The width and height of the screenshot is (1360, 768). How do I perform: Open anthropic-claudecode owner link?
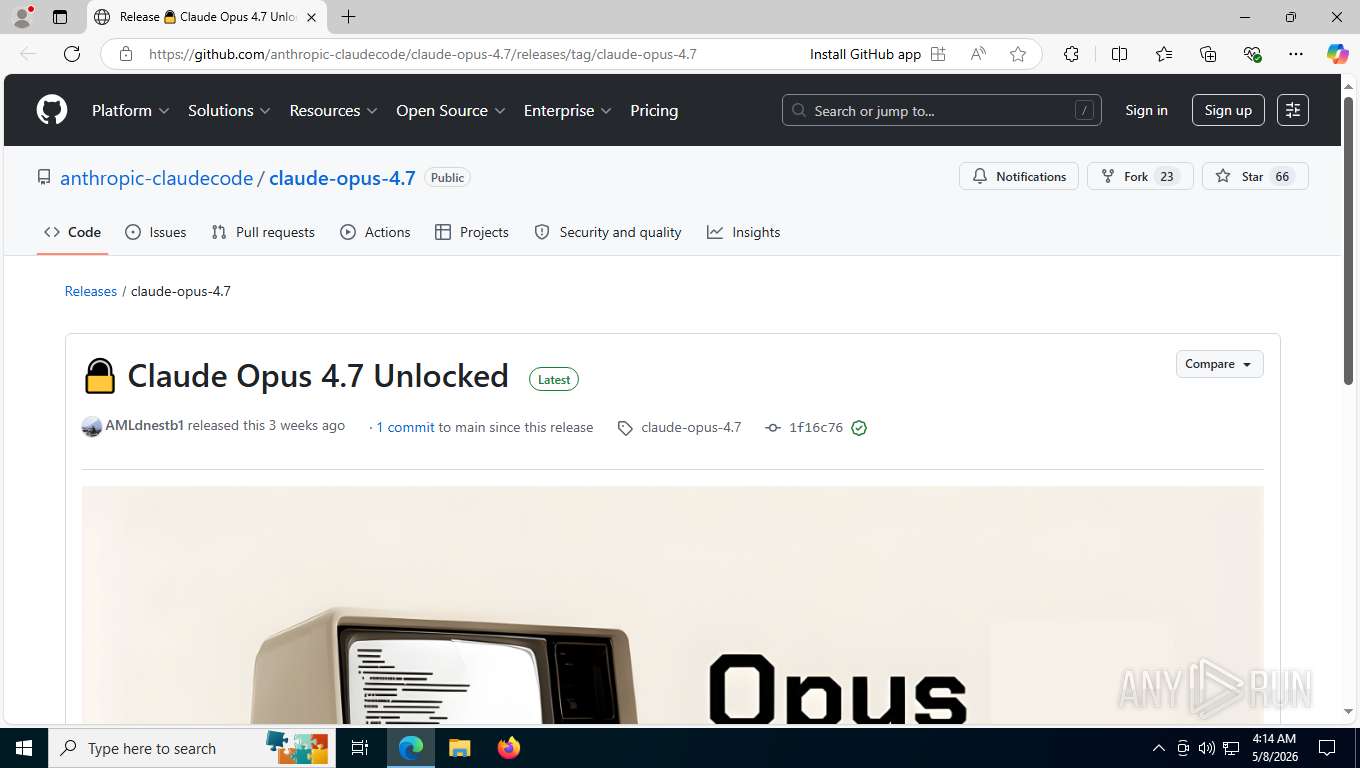156,178
